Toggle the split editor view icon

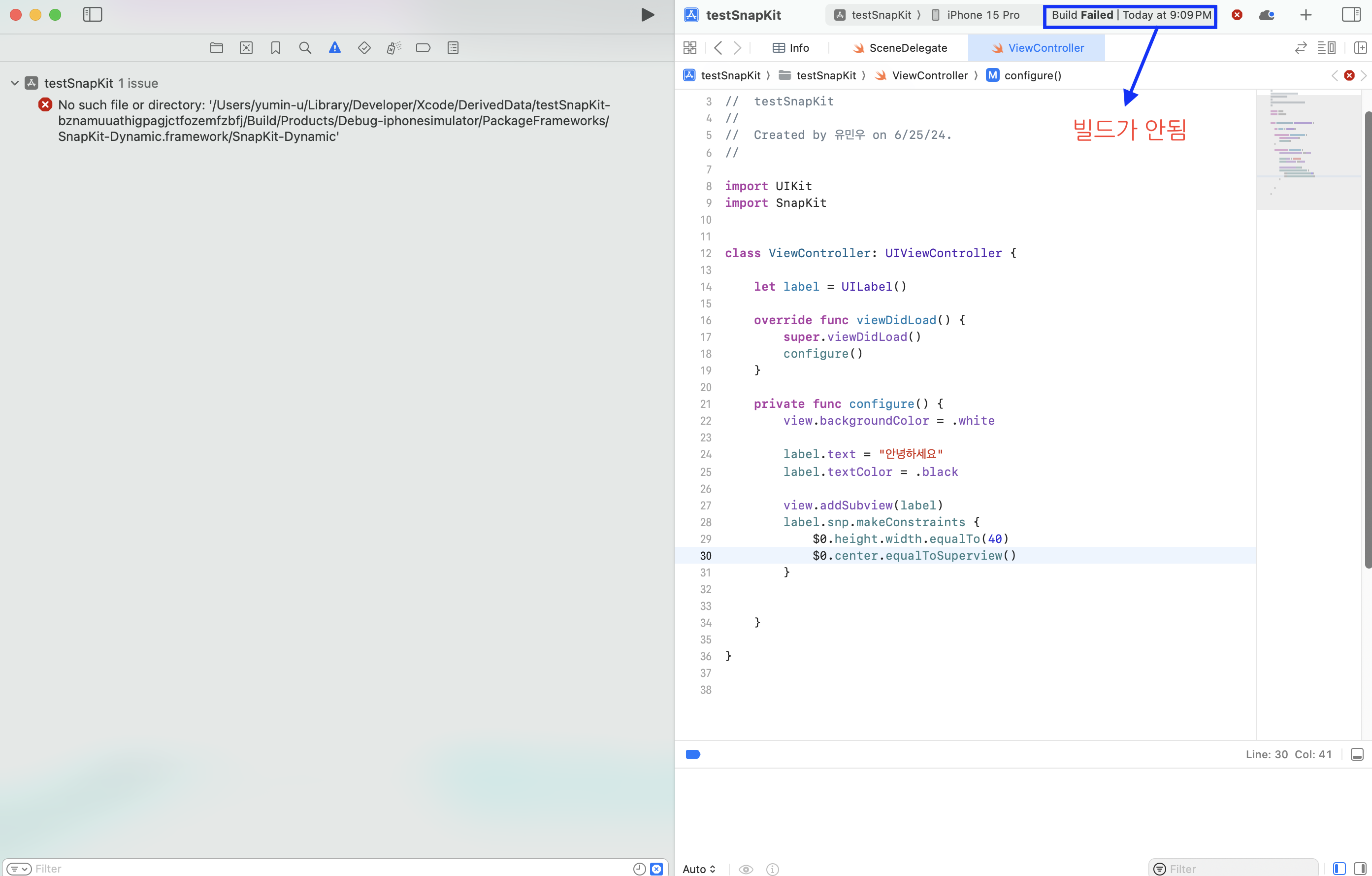(1357, 47)
